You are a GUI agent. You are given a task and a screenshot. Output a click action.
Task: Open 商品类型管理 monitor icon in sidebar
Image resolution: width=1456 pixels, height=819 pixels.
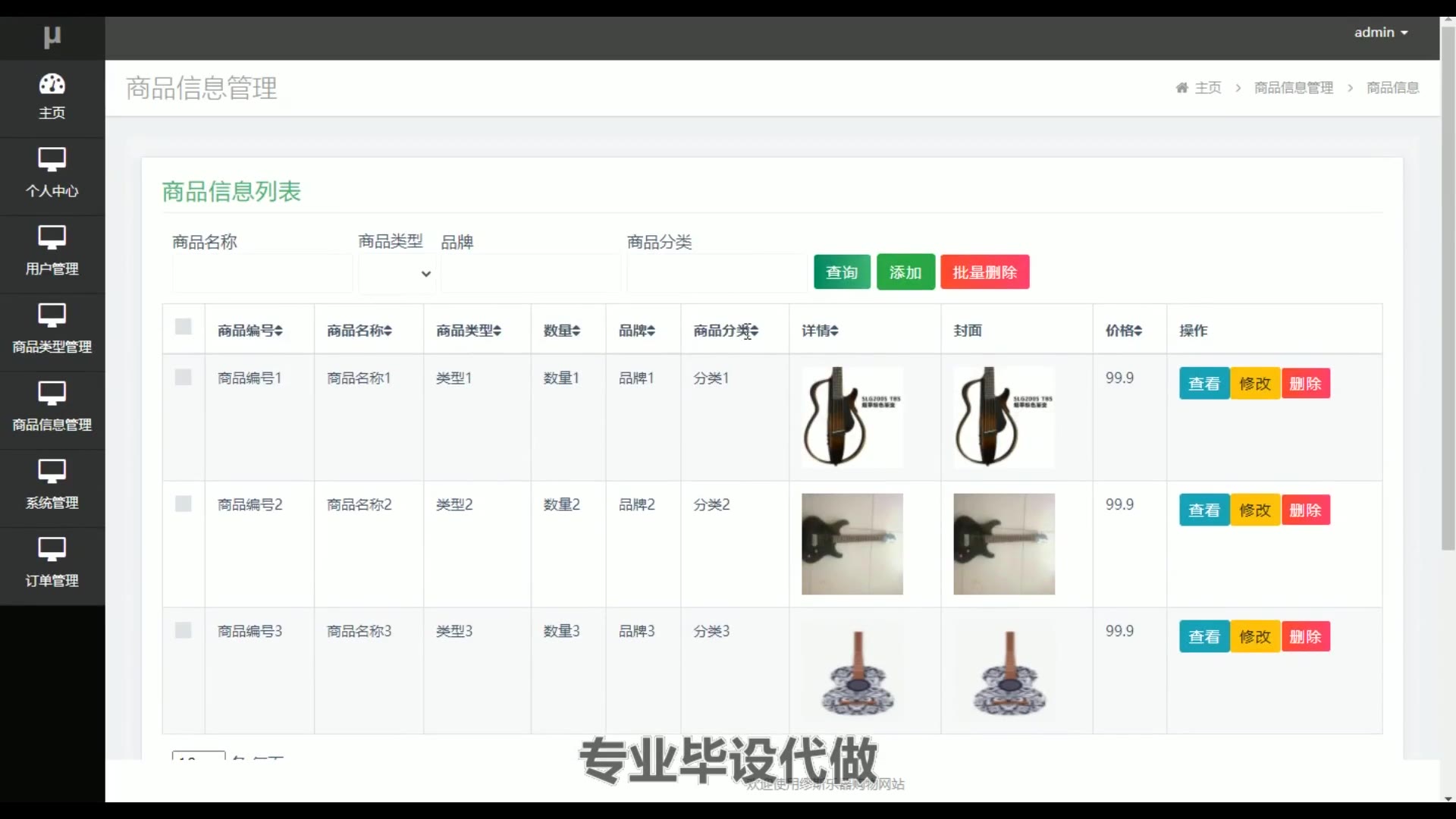click(x=52, y=315)
